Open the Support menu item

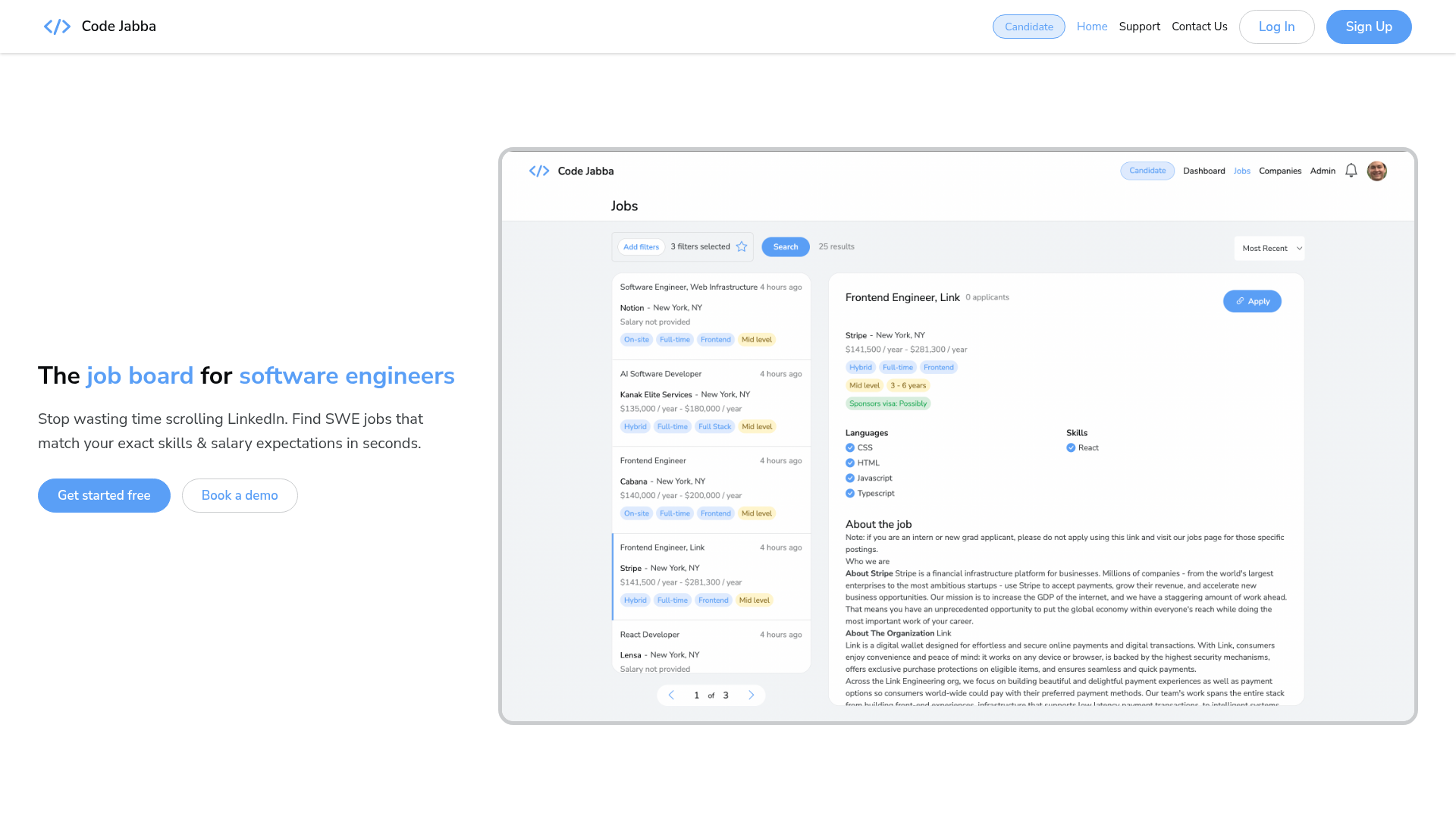pos(1139,27)
